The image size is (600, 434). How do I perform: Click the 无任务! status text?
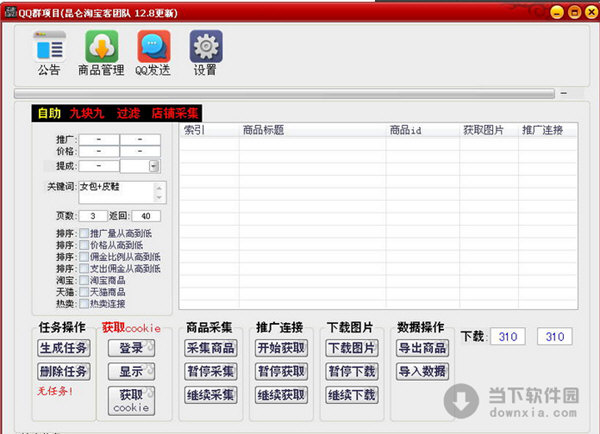pos(55,391)
